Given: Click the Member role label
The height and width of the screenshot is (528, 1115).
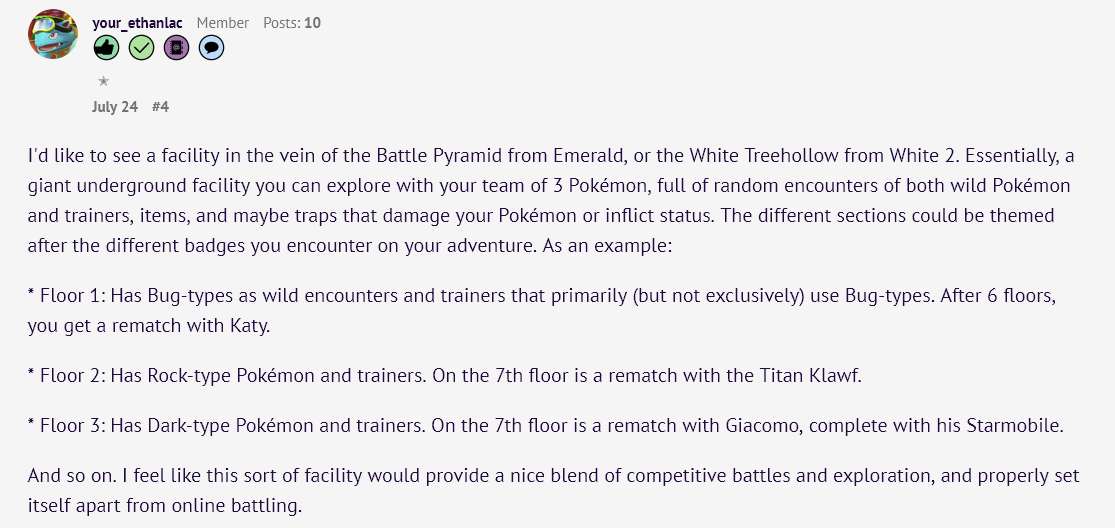Looking at the screenshot, I should tap(223, 23).
